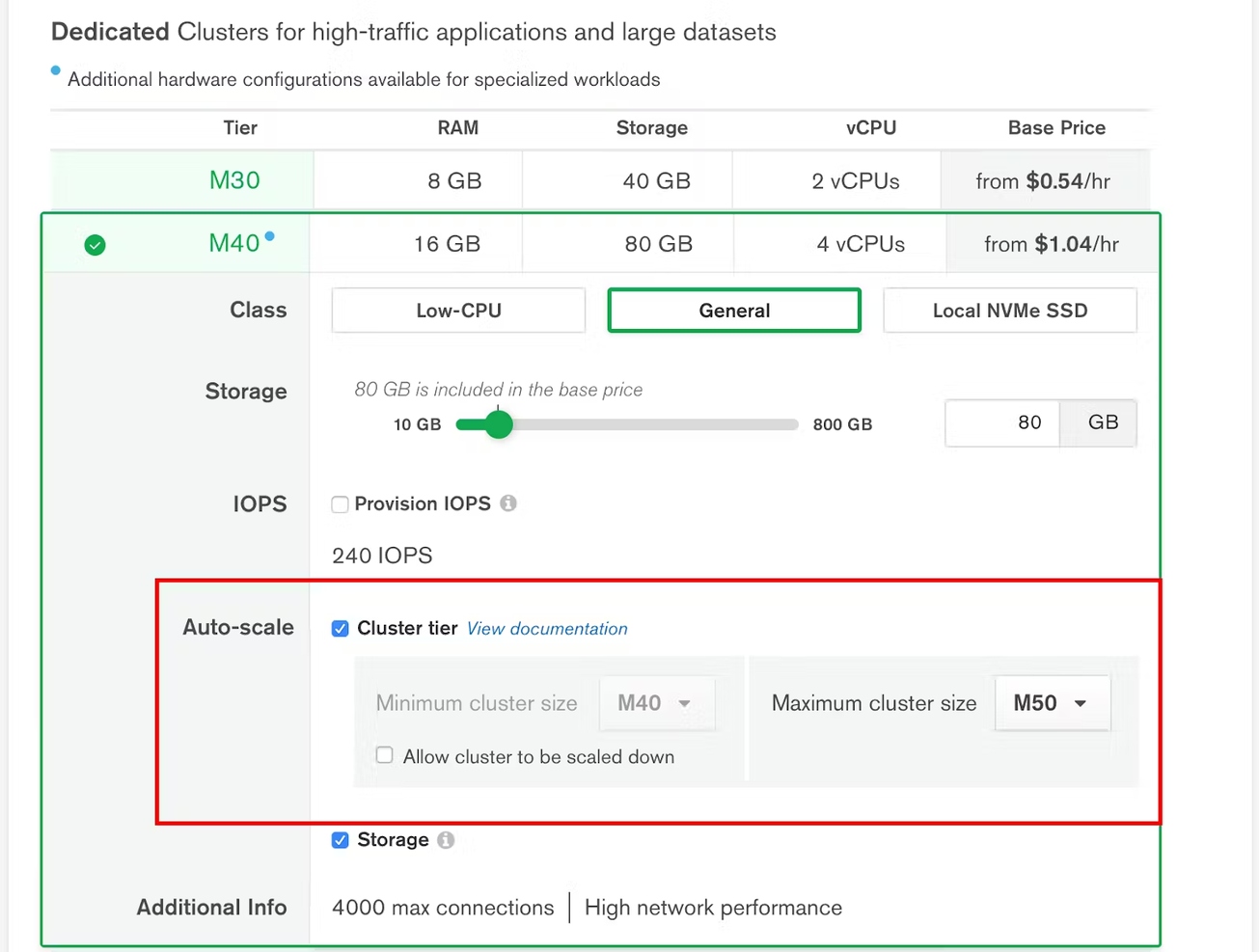Open the View documentation link
The image size is (1259, 952).
[546, 628]
